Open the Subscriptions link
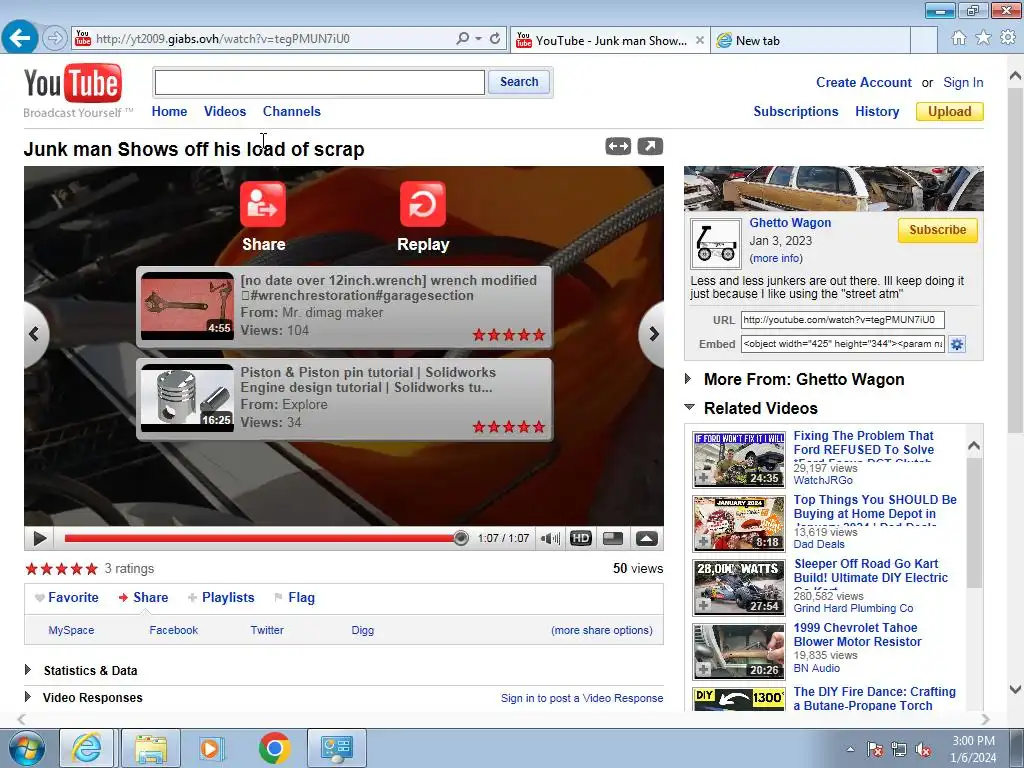 pyautogui.click(x=795, y=111)
